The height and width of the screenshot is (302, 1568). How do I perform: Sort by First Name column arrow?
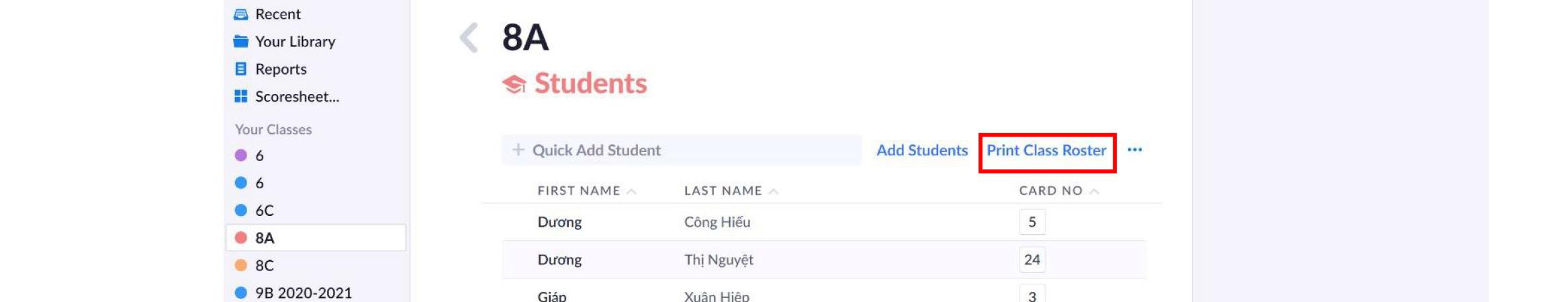(631, 192)
